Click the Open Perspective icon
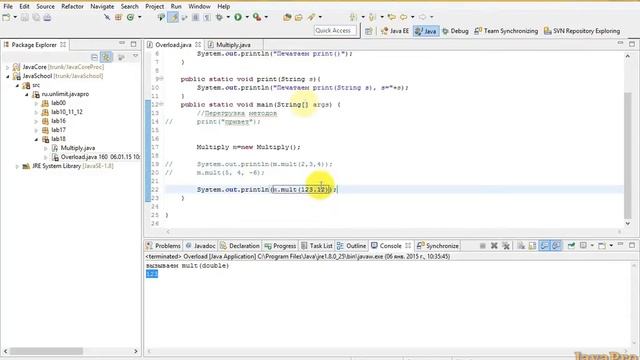Image resolution: width=640 pixels, height=360 pixels. [x=369, y=31]
